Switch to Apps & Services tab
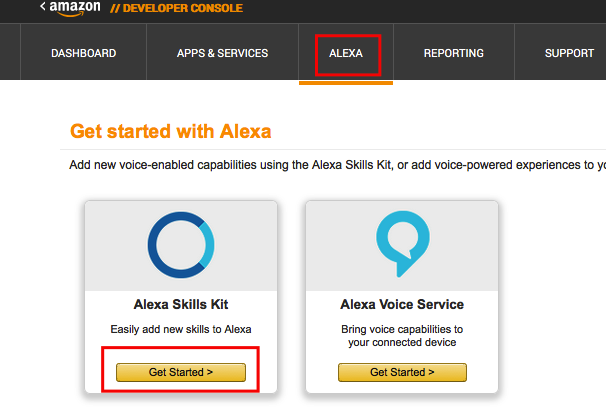The width and height of the screenshot is (606, 420). coord(222,53)
